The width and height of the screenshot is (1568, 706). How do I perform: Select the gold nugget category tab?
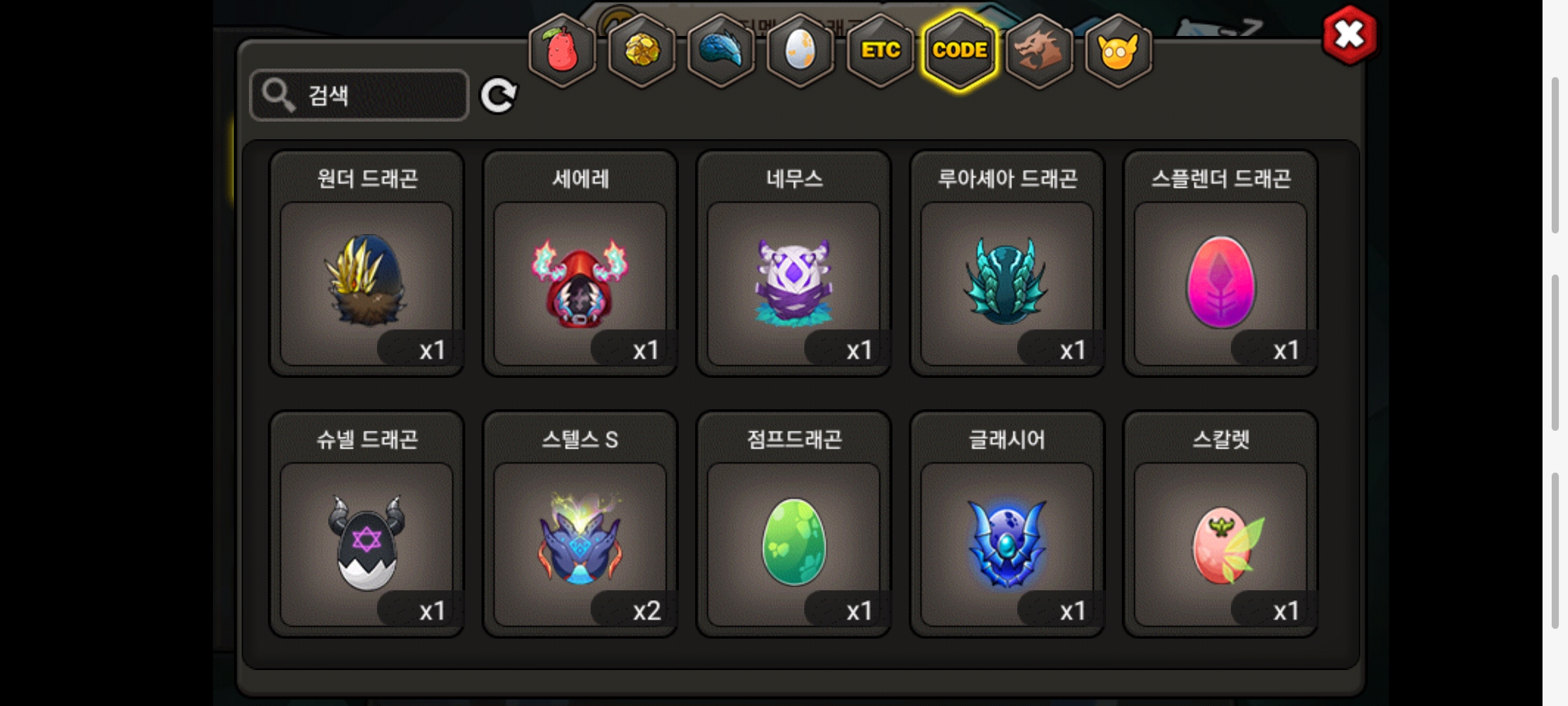click(x=642, y=50)
